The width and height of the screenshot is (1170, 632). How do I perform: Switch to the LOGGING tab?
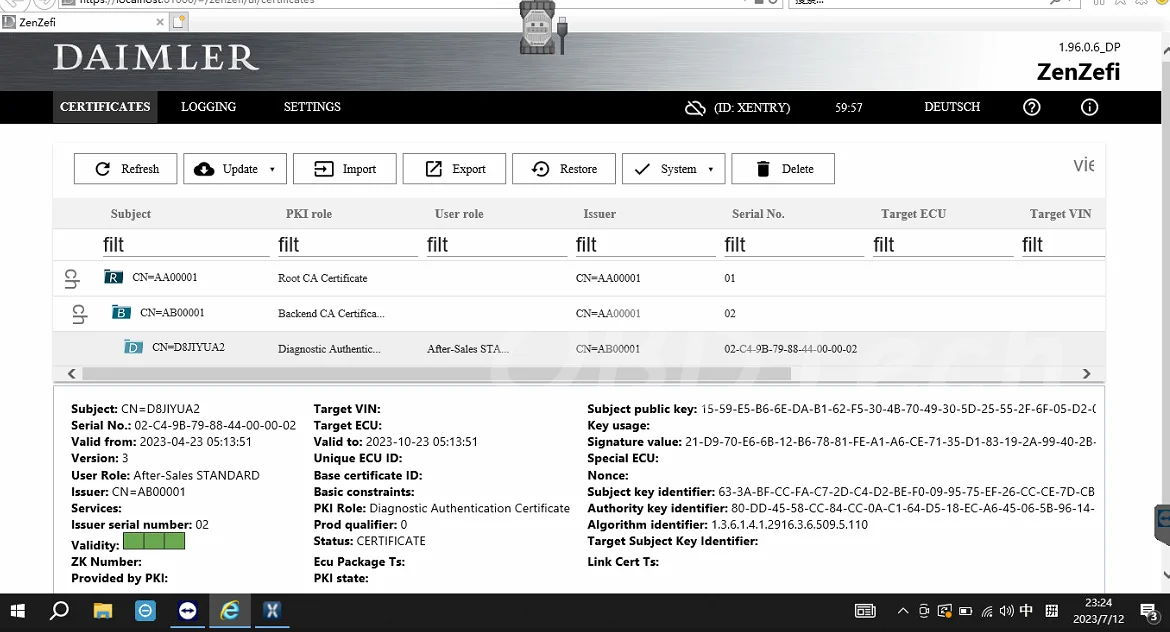click(208, 107)
